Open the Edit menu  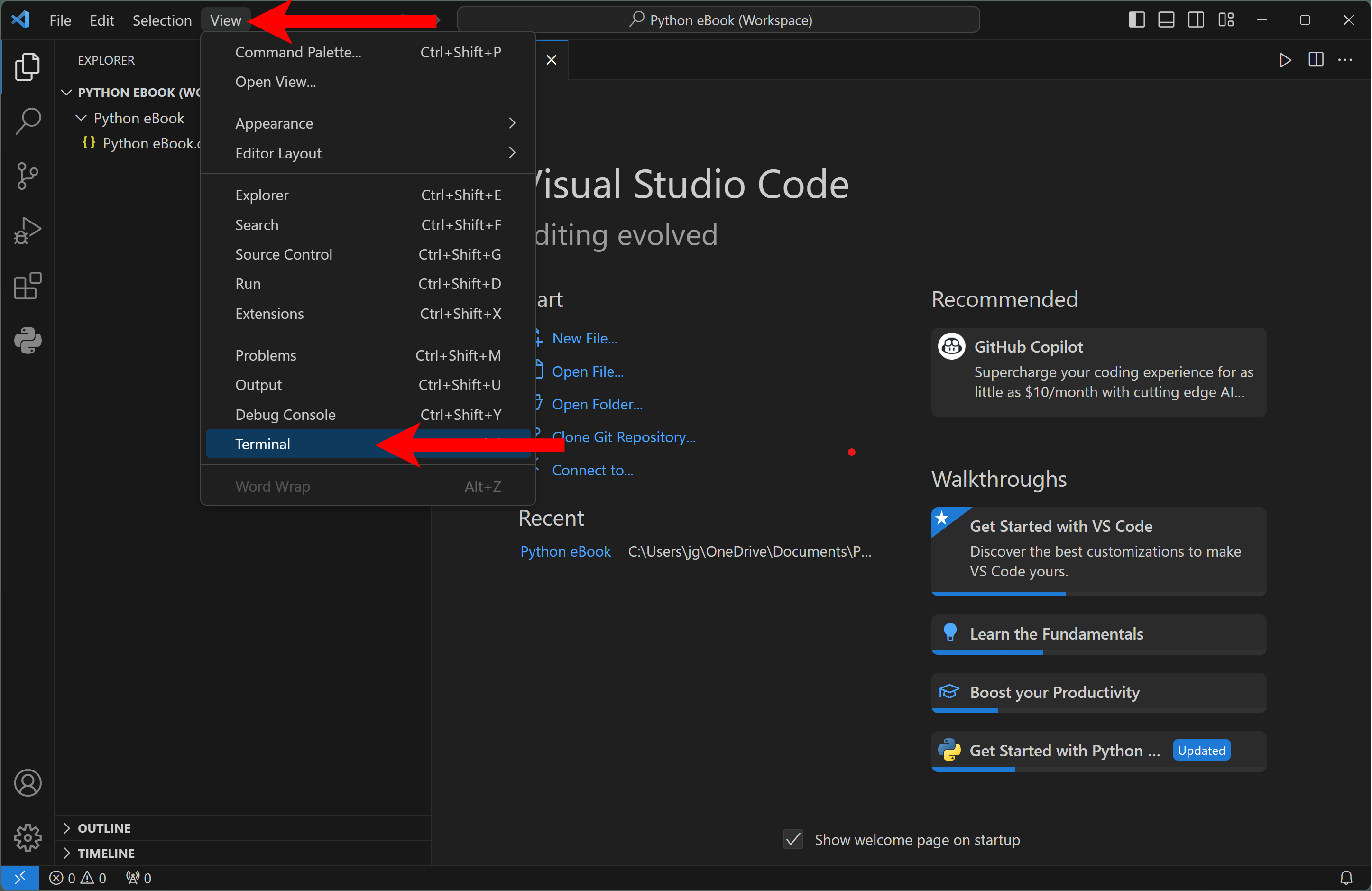[101, 20]
